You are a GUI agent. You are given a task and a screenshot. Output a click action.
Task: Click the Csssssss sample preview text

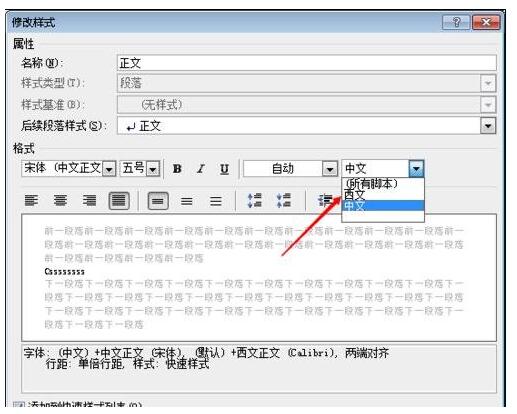point(64,271)
